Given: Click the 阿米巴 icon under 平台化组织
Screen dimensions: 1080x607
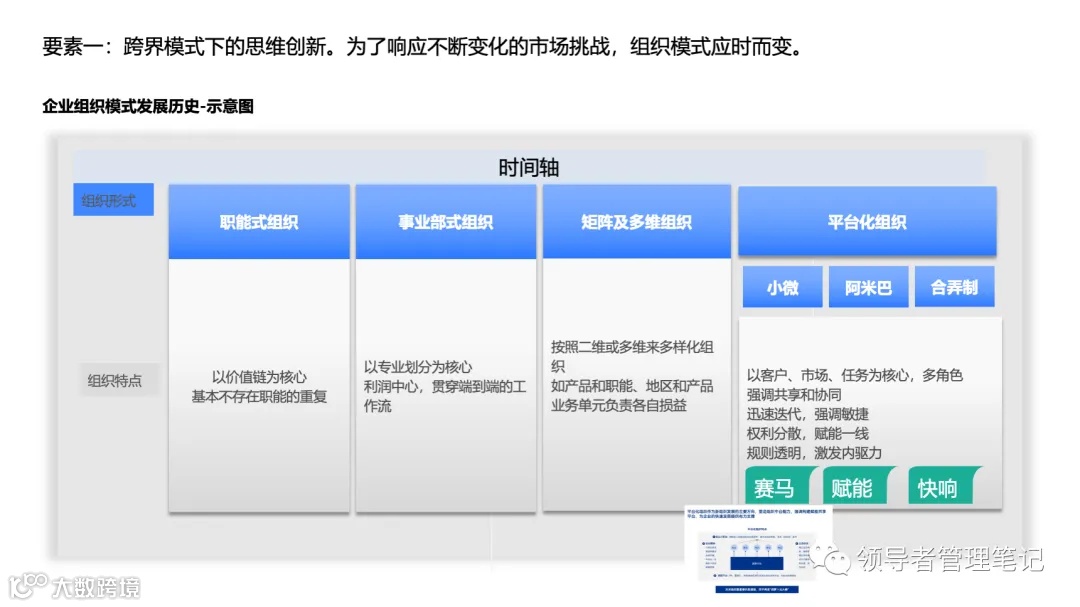Looking at the screenshot, I should click(x=868, y=287).
